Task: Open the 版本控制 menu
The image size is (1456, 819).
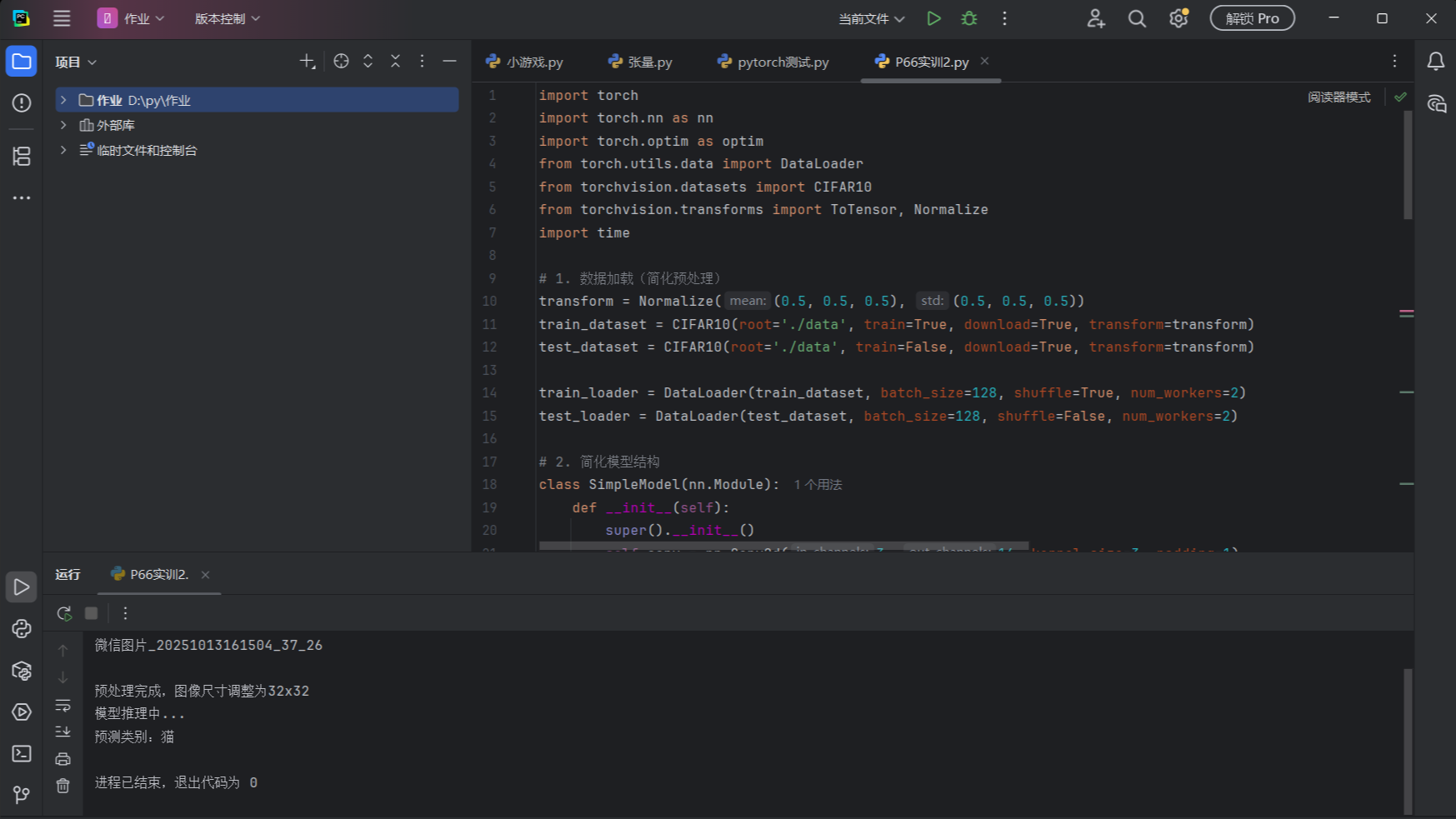Action: coord(228,18)
